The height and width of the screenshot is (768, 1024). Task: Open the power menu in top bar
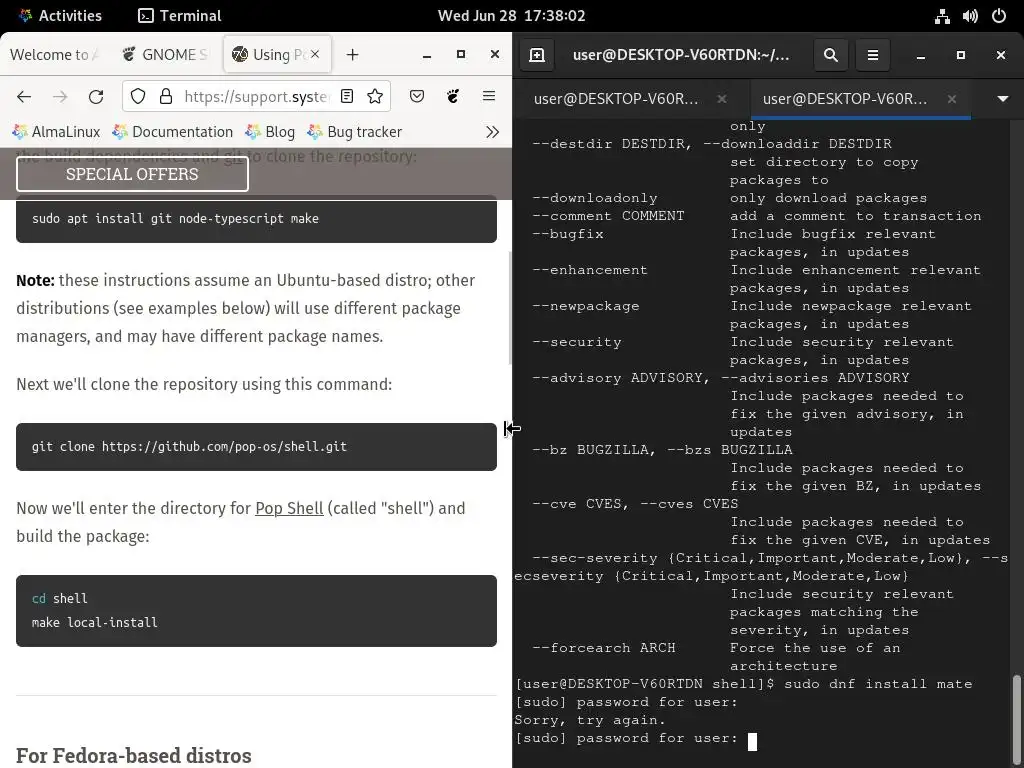coord(999,16)
